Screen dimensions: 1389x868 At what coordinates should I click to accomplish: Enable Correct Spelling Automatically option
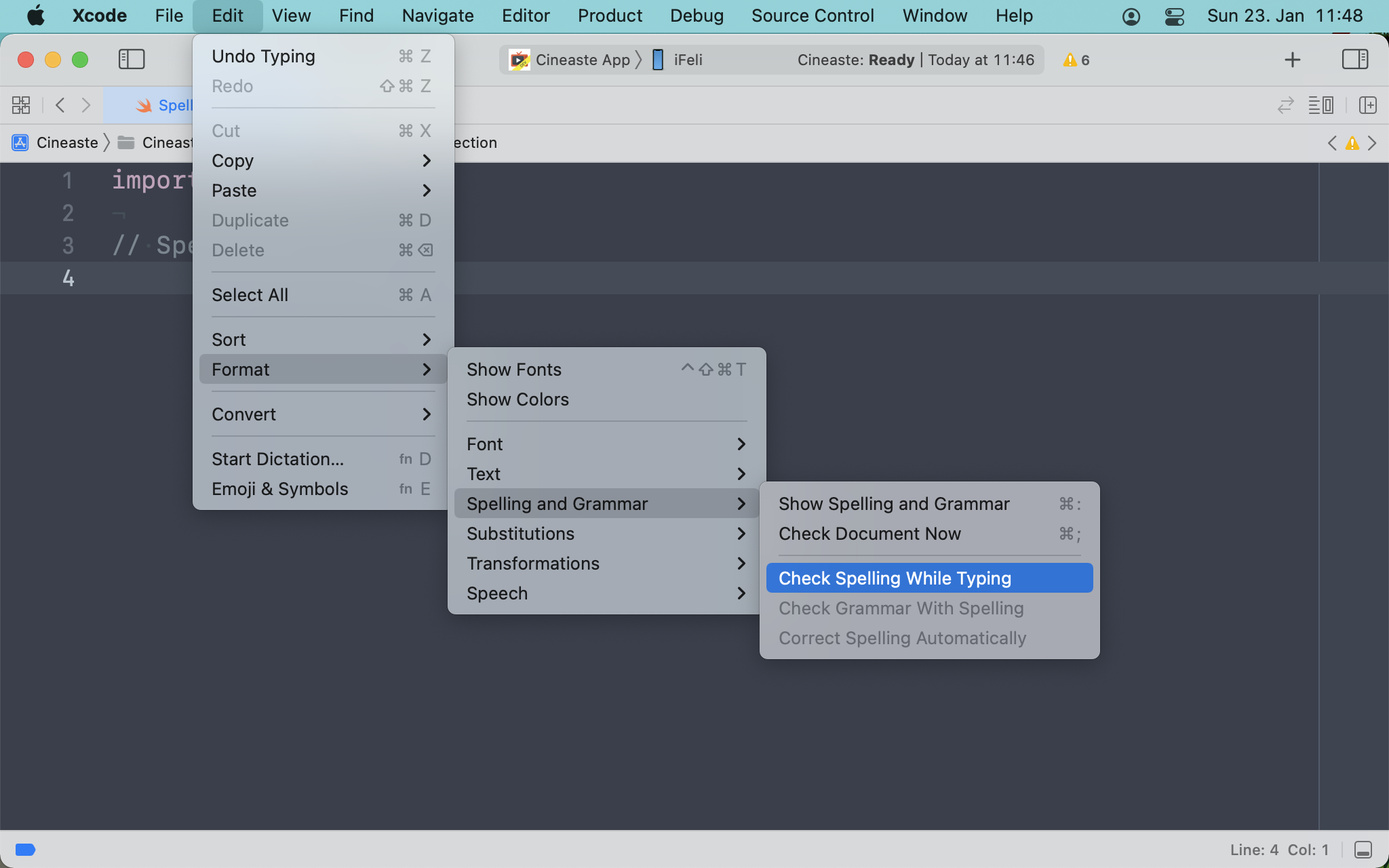[x=901, y=638]
